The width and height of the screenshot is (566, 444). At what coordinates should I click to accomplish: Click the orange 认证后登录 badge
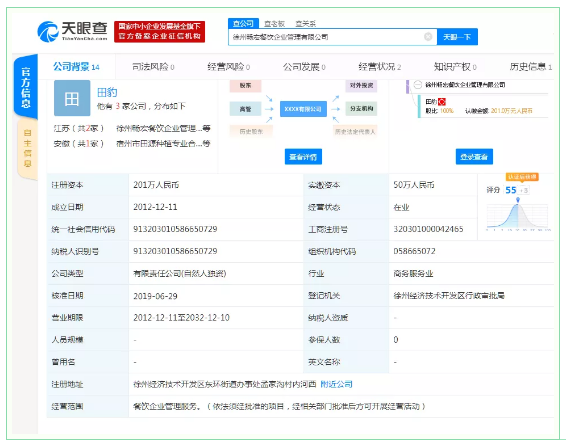(522, 177)
